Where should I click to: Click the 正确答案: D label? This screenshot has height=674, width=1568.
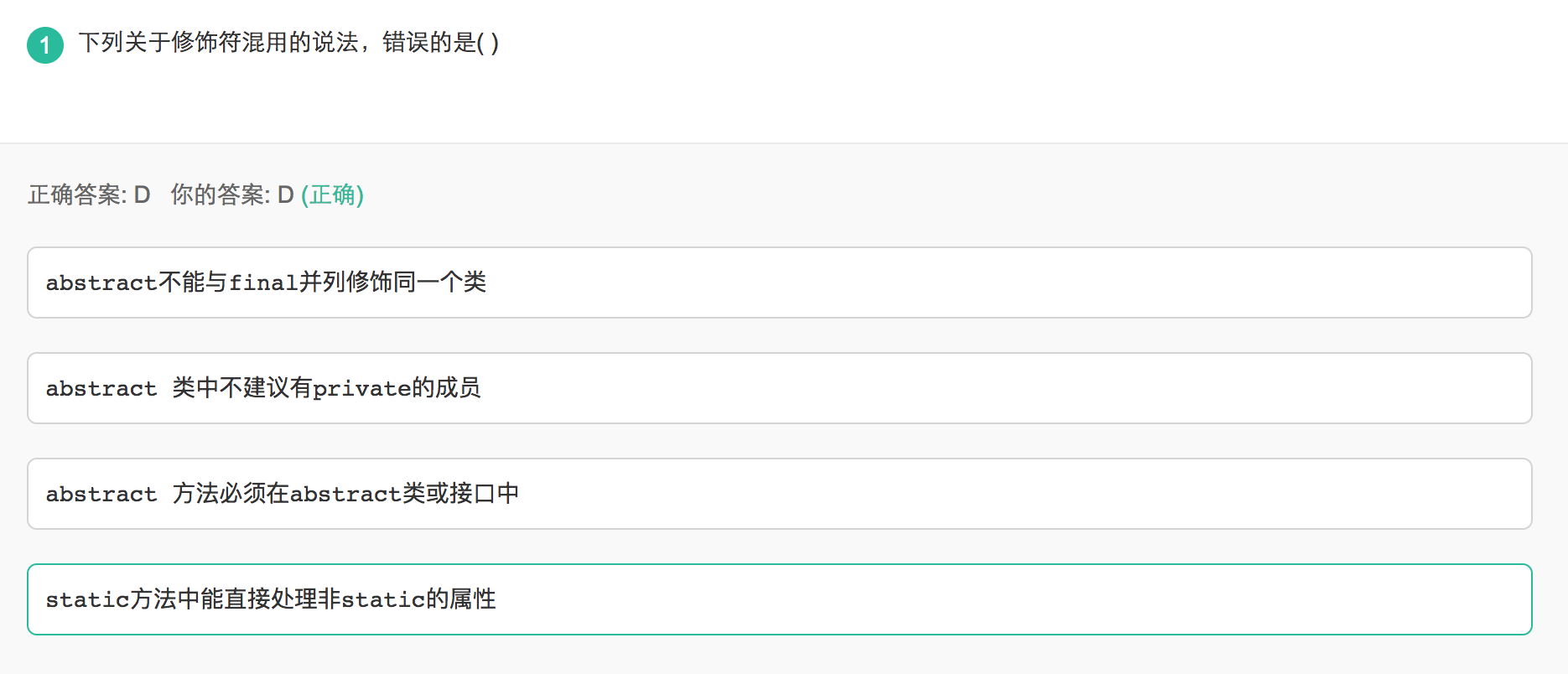point(89,195)
